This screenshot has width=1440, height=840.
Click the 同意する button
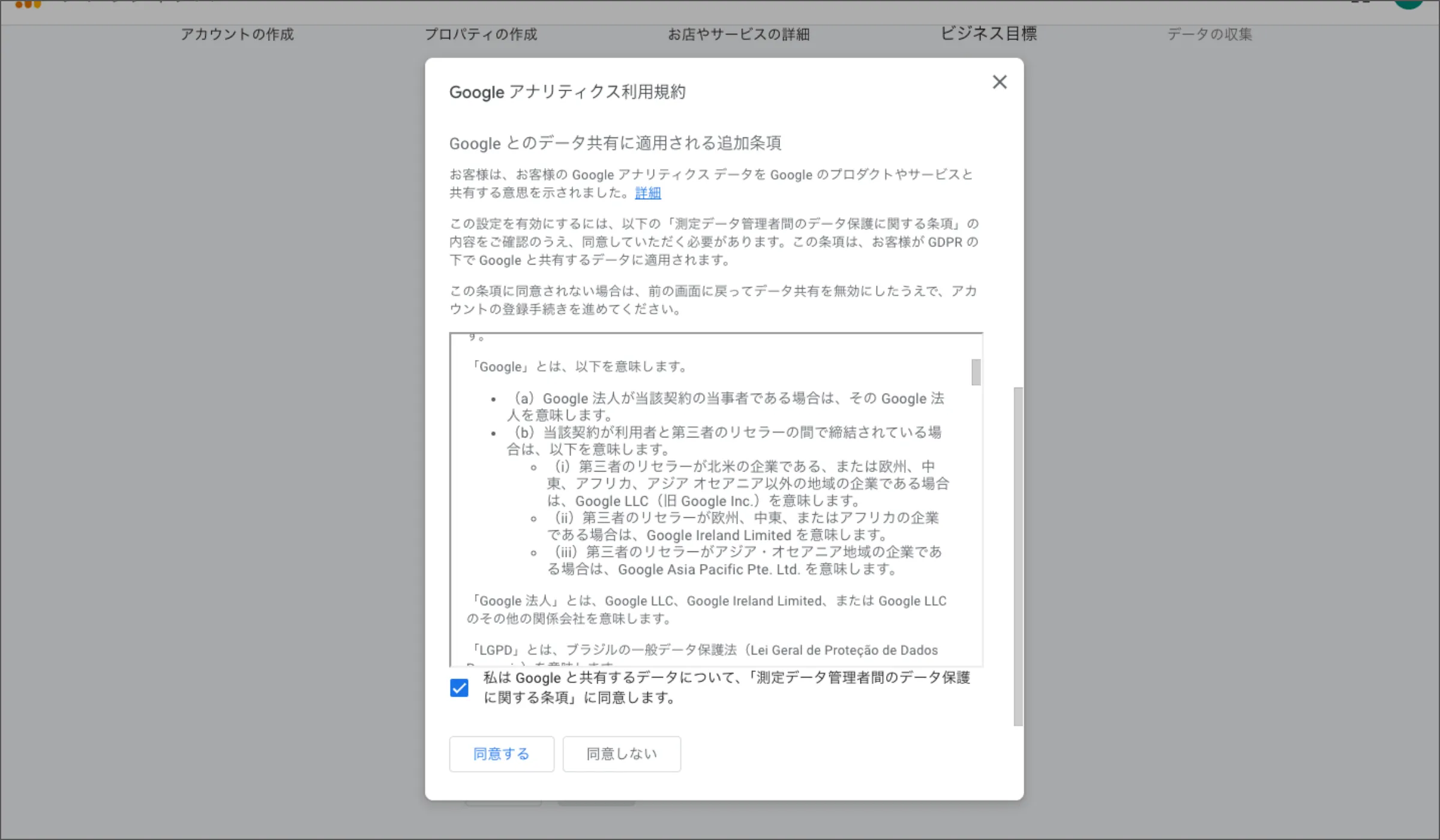tap(502, 754)
